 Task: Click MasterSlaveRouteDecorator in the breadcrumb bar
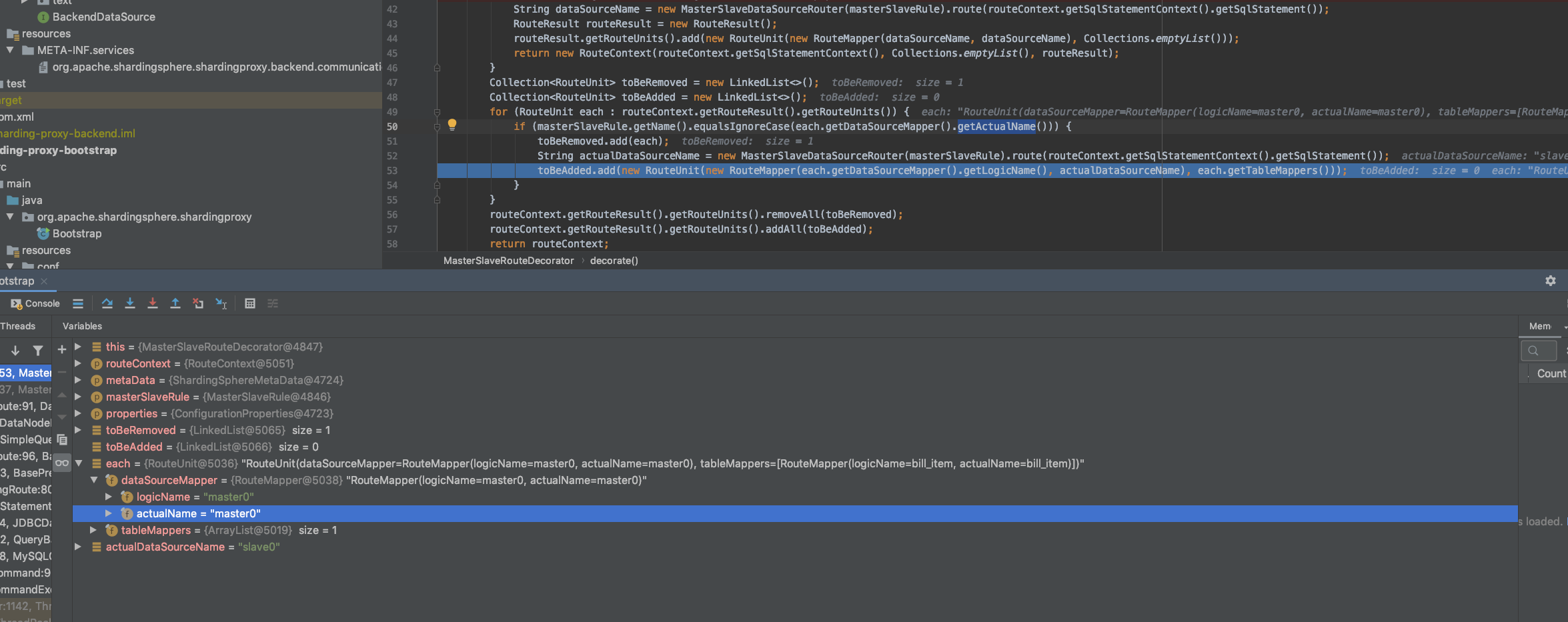pyautogui.click(x=508, y=260)
